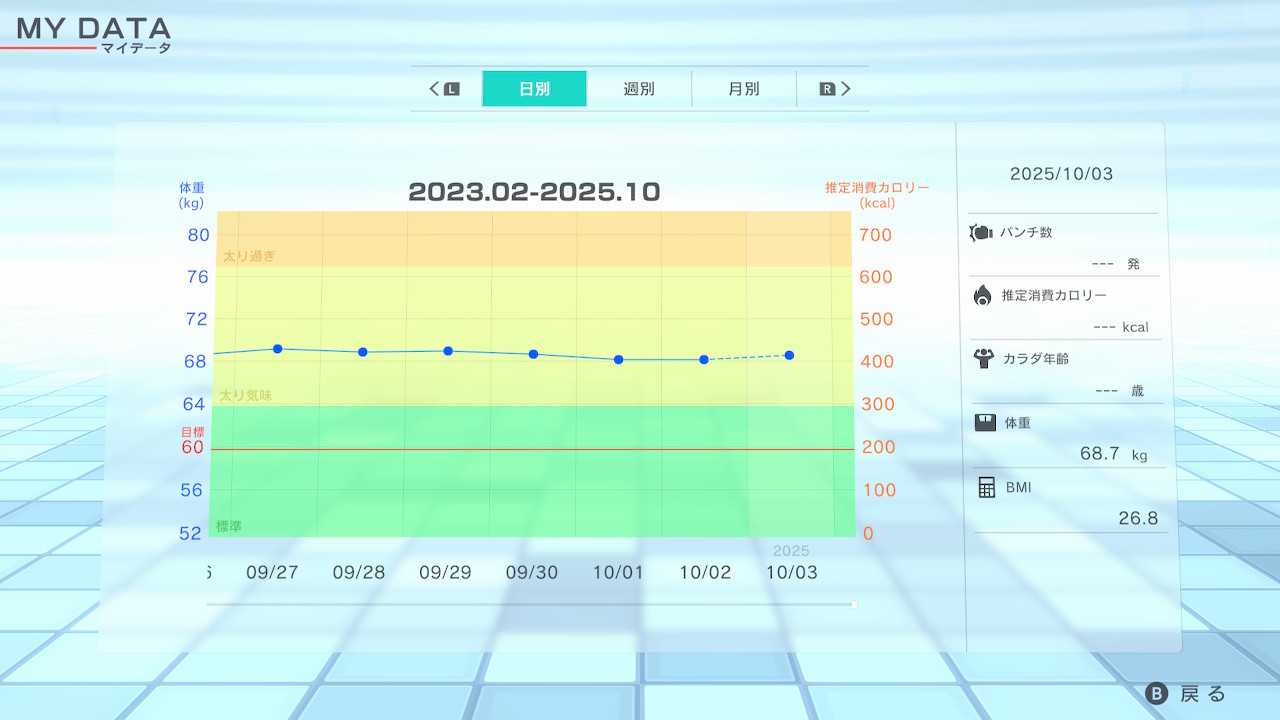This screenshot has width=1280, height=720.
Task: Click the red 60 kg target line
Action: coord(530,449)
